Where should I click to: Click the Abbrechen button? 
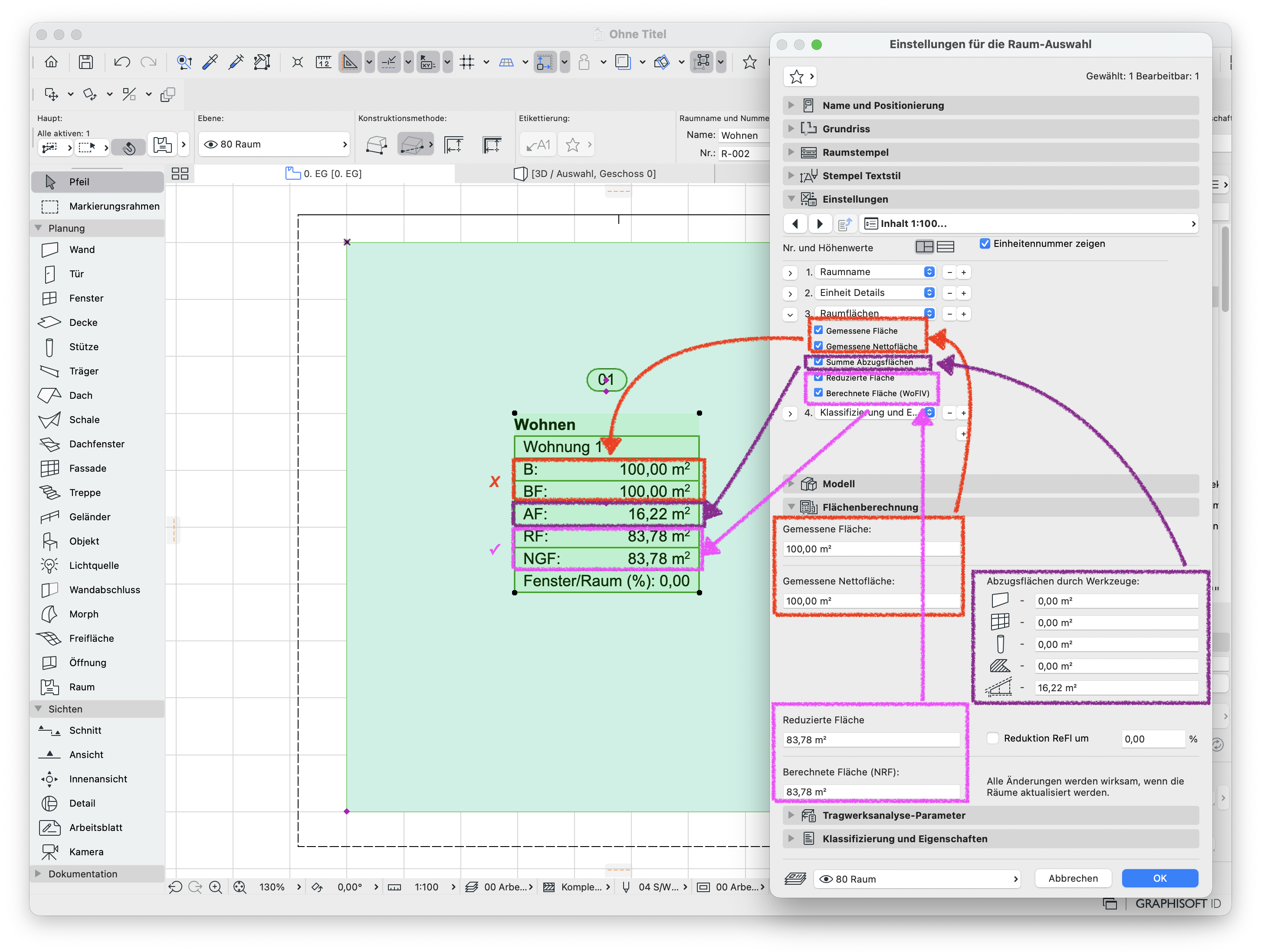[x=1073, y=879]
